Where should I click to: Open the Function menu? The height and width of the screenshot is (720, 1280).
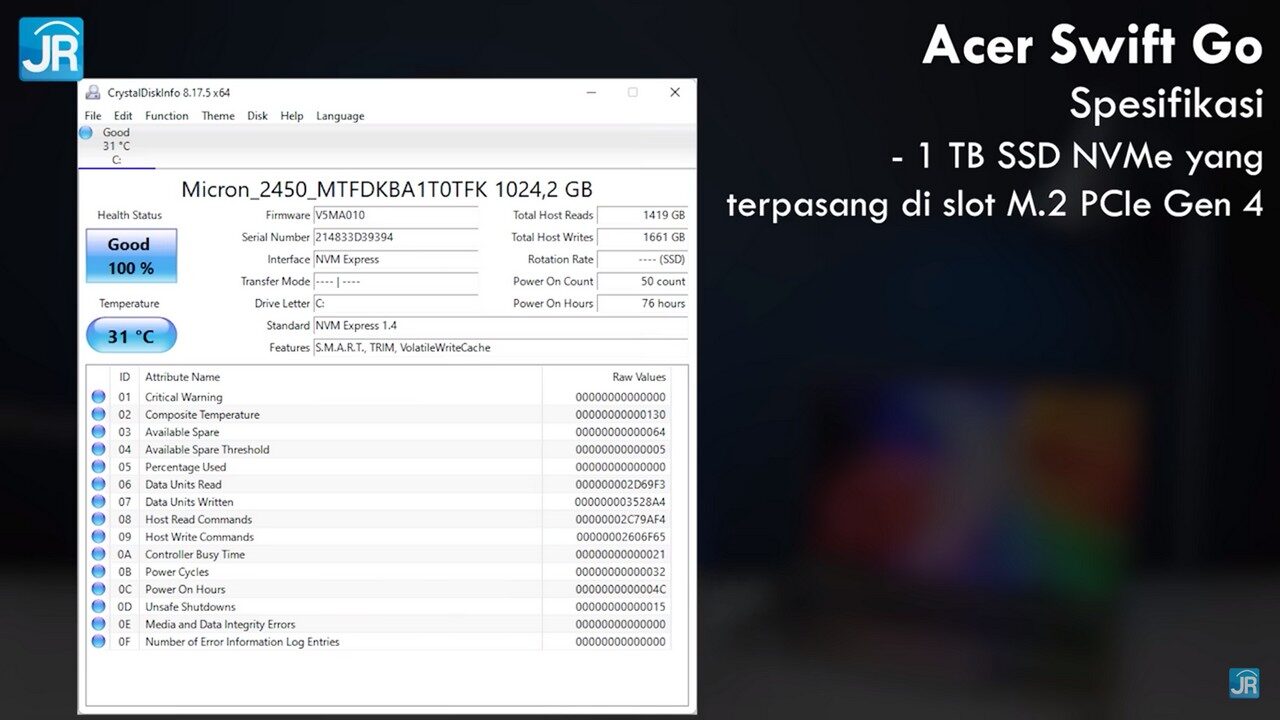pyautogui.click(x=166, y=116)
